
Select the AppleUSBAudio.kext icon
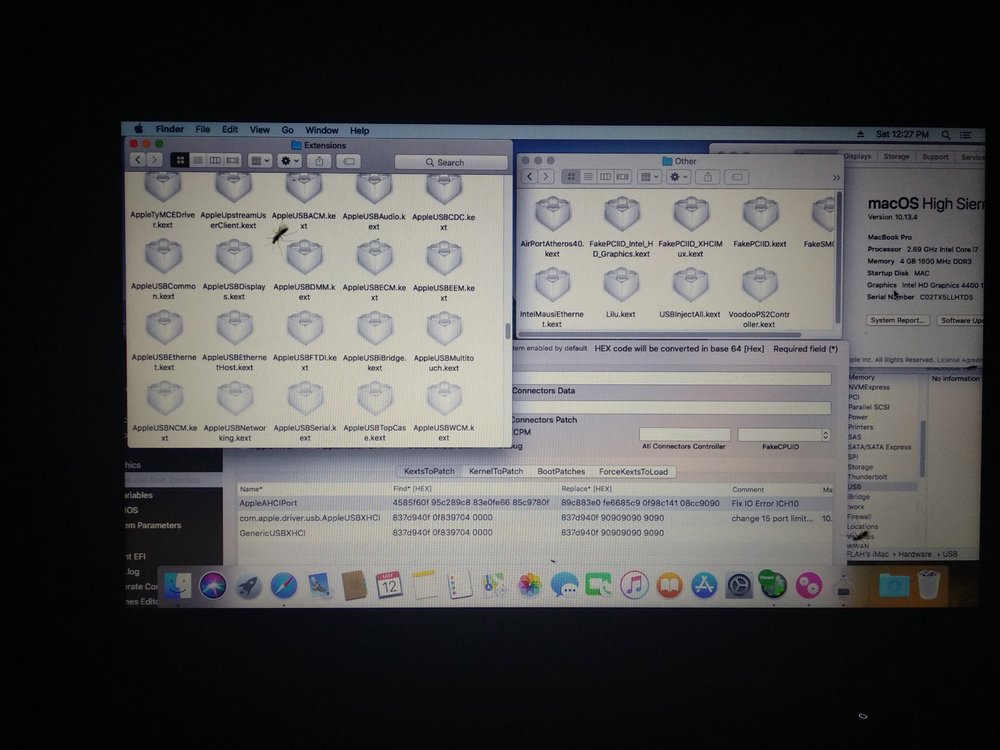pos(373,188)
